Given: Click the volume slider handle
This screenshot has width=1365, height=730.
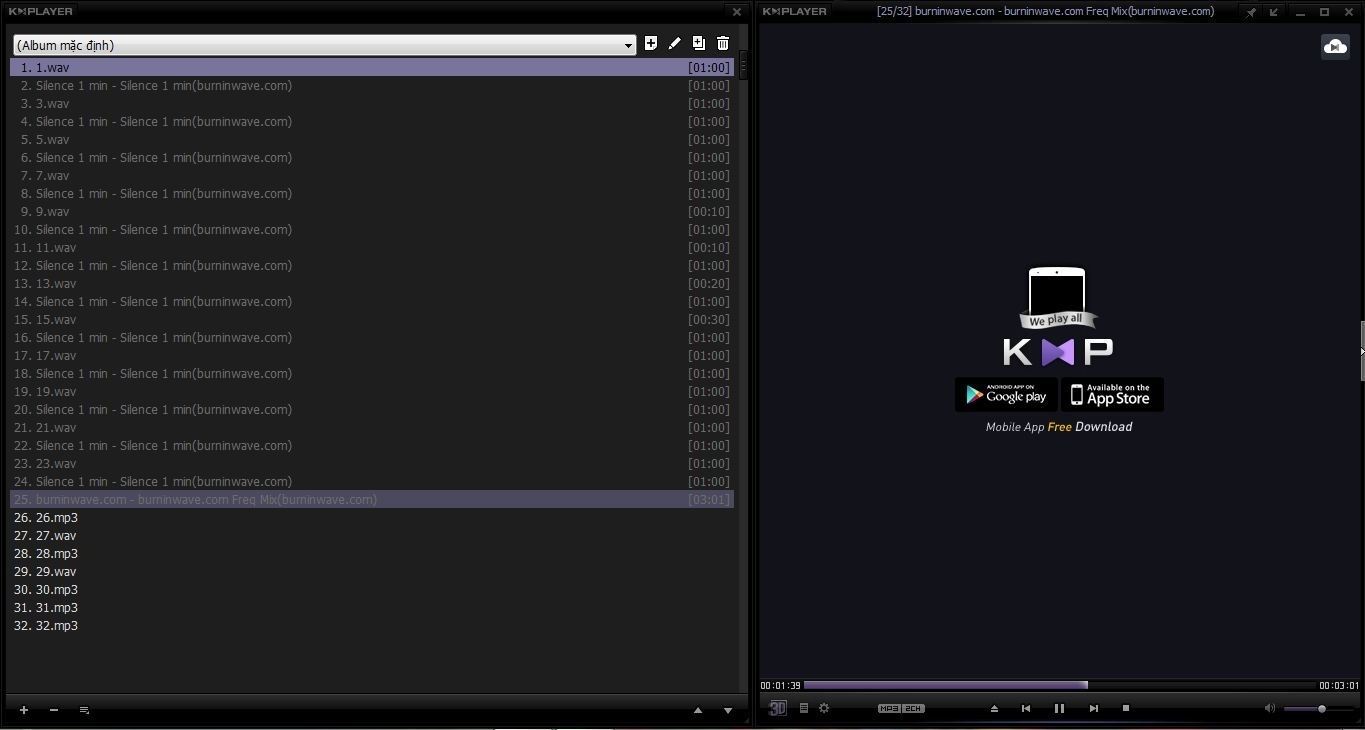Looking at the screenshot, I should point(1322,708).
